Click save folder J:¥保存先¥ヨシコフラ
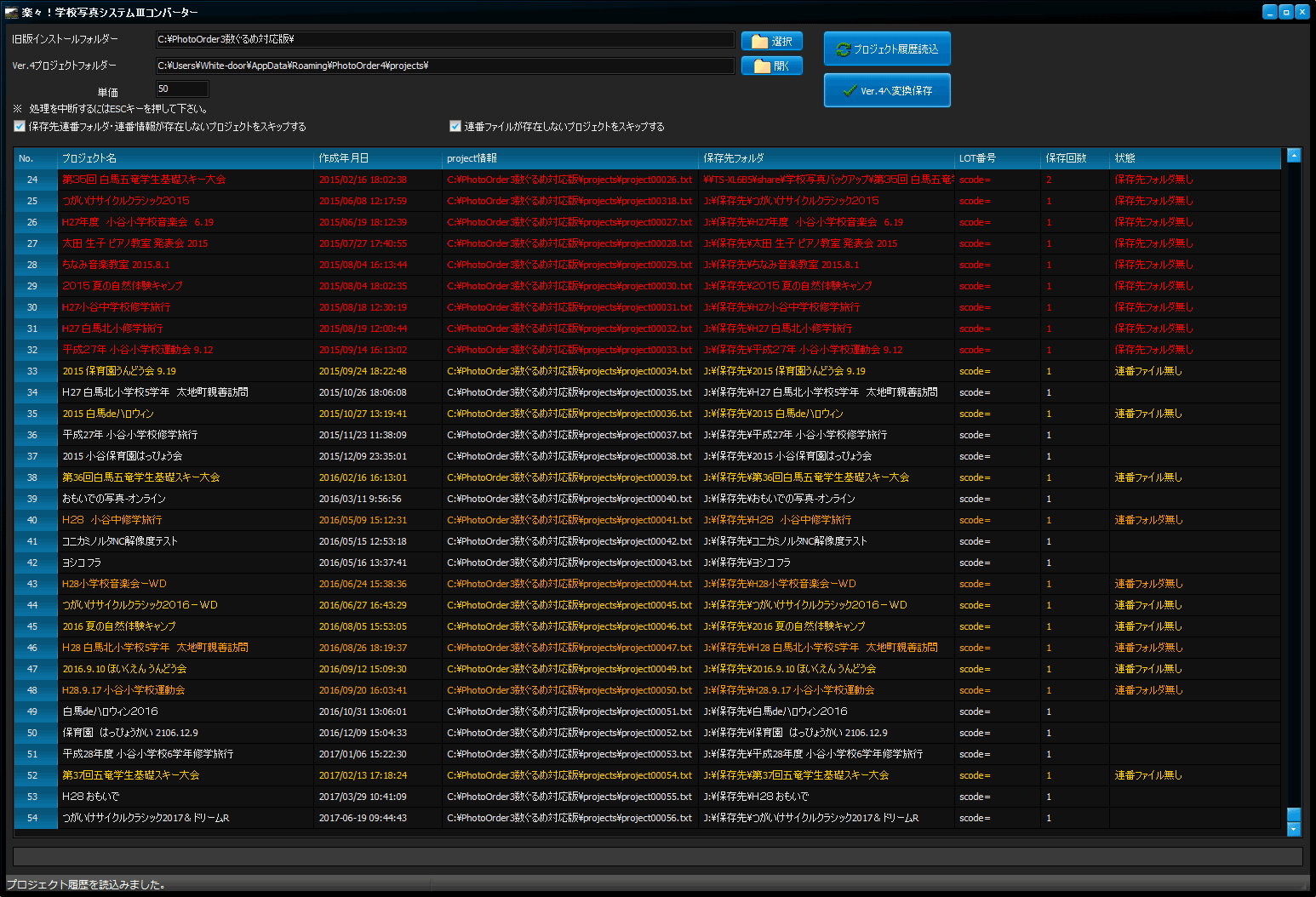1316x897 pixels. (x=747, y=563)
